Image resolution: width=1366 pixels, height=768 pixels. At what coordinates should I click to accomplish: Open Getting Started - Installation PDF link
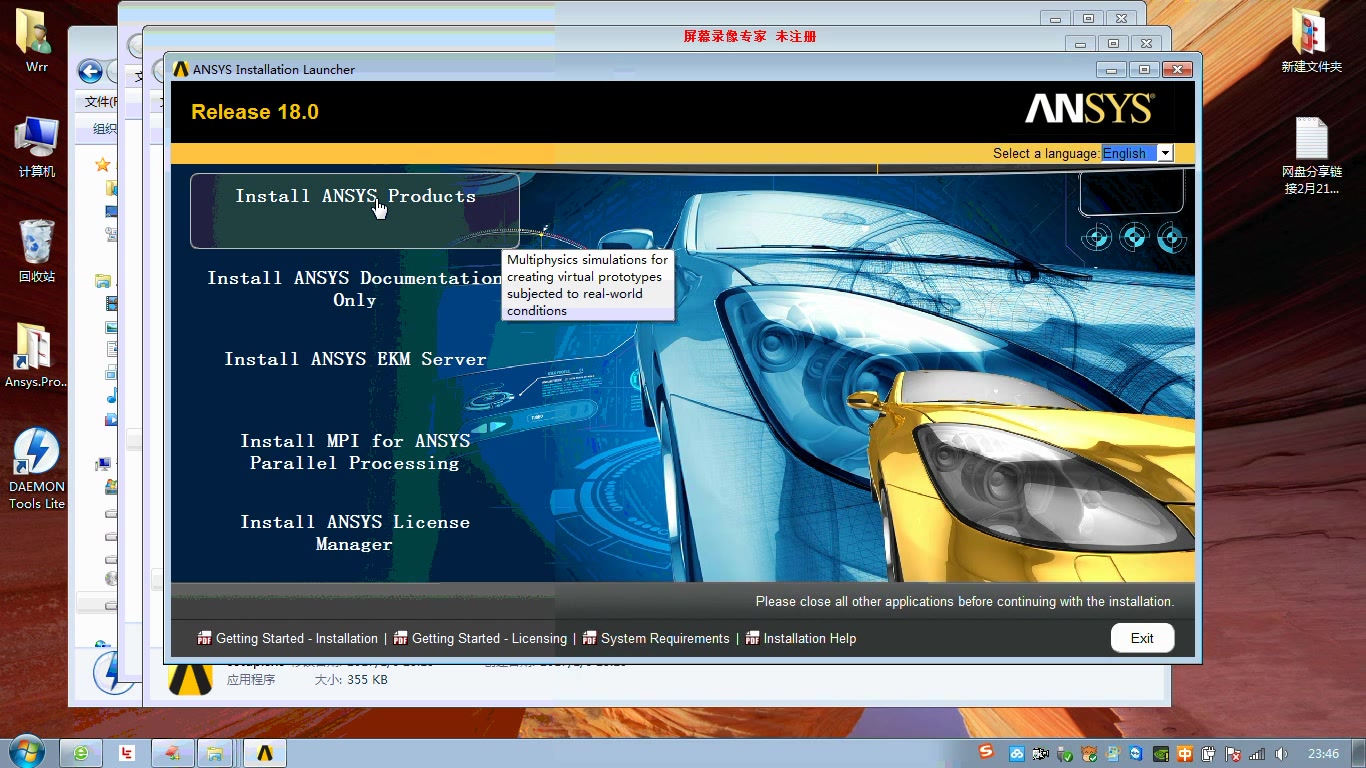[297, 638]
